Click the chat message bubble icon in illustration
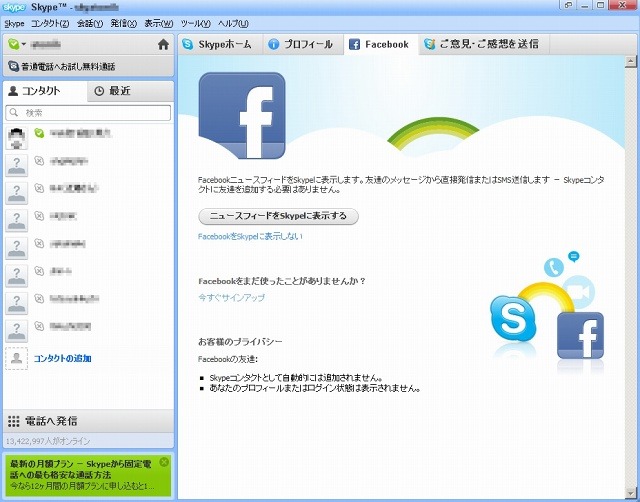The width and height of the screenshot is (640, 502). coord(574,256)
